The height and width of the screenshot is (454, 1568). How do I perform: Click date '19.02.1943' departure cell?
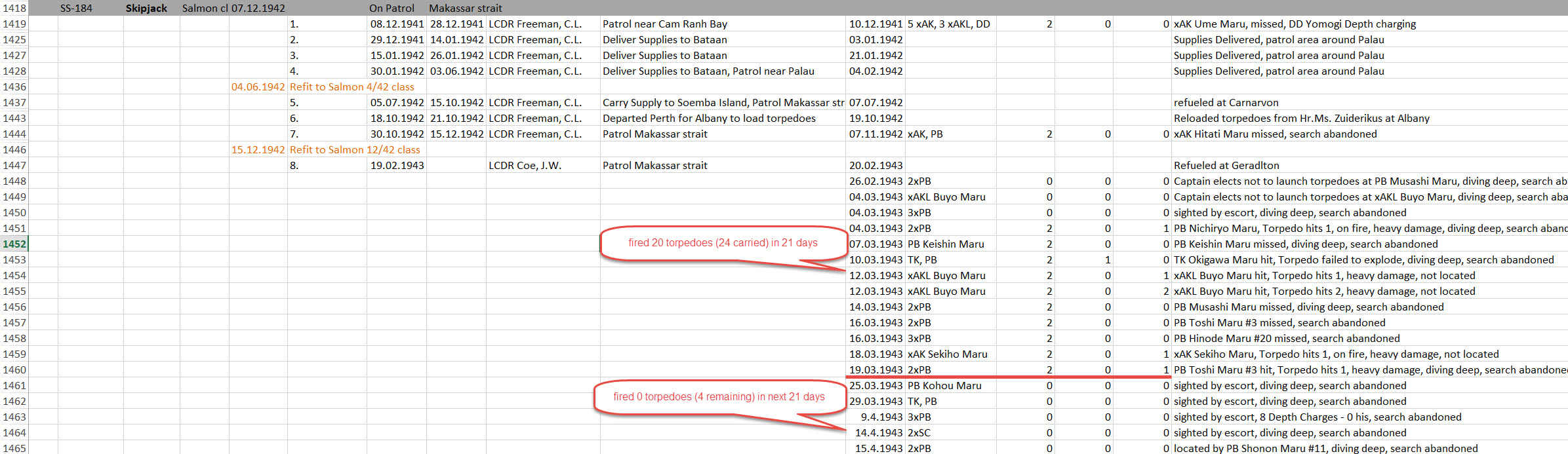397,165
